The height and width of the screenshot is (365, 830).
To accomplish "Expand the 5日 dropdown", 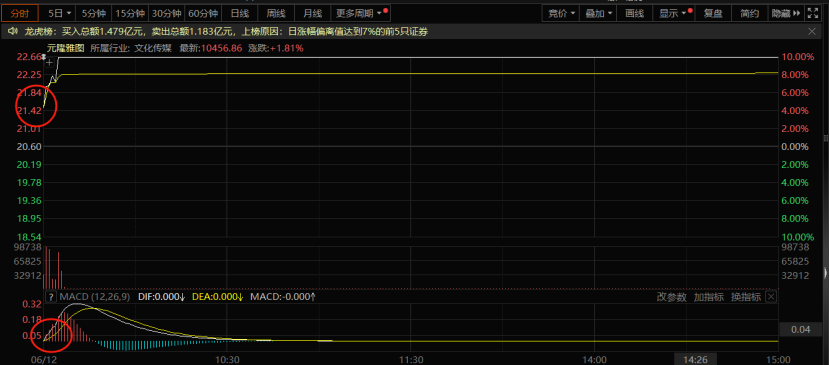I will (x=59, y=13).
